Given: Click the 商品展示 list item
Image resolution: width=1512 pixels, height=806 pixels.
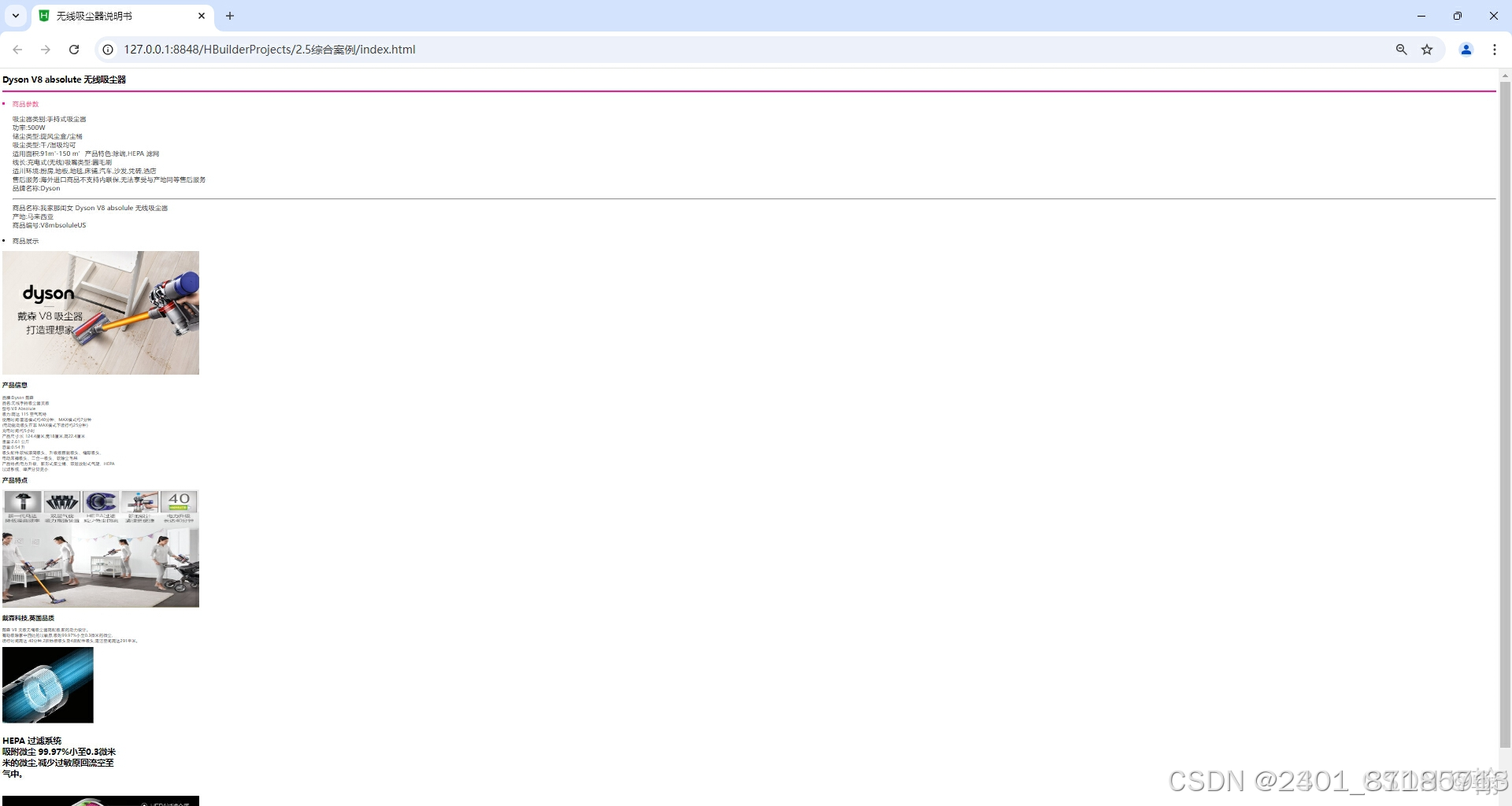Looking at the screenshot, I should [25, 241].
